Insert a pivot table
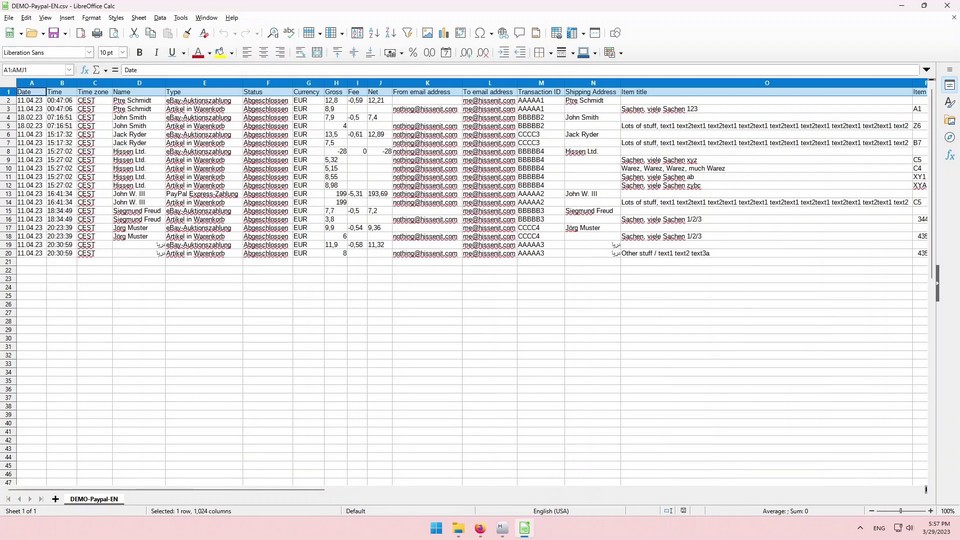The image size is (960, 540). click(460, 33)
